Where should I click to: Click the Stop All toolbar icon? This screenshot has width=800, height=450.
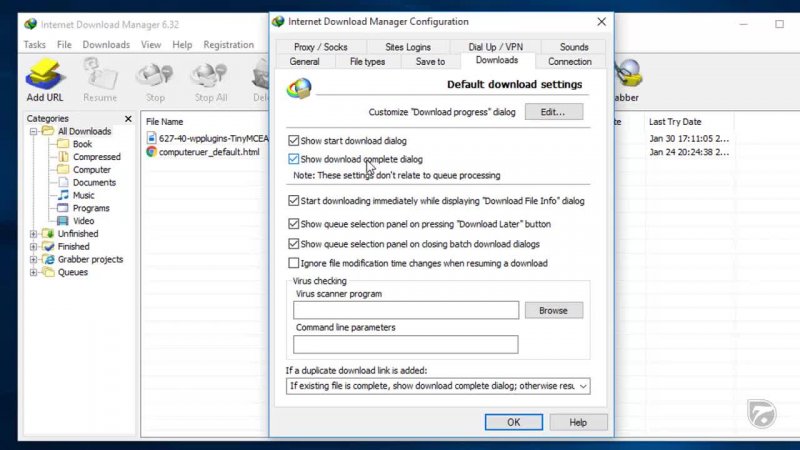(210, 76)
